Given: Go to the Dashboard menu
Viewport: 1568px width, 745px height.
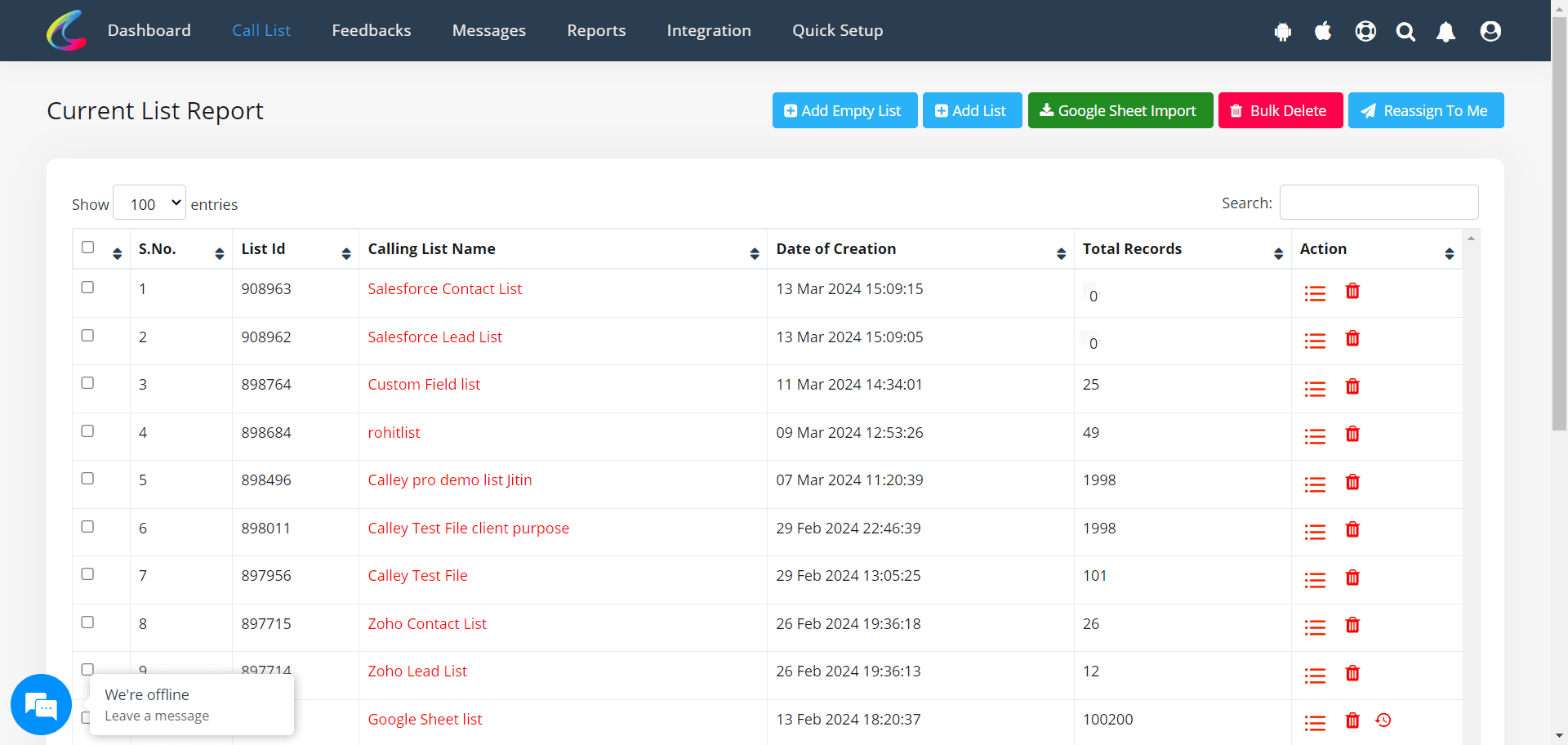Looking at the screenshot, I should click(x=149, y=30).
